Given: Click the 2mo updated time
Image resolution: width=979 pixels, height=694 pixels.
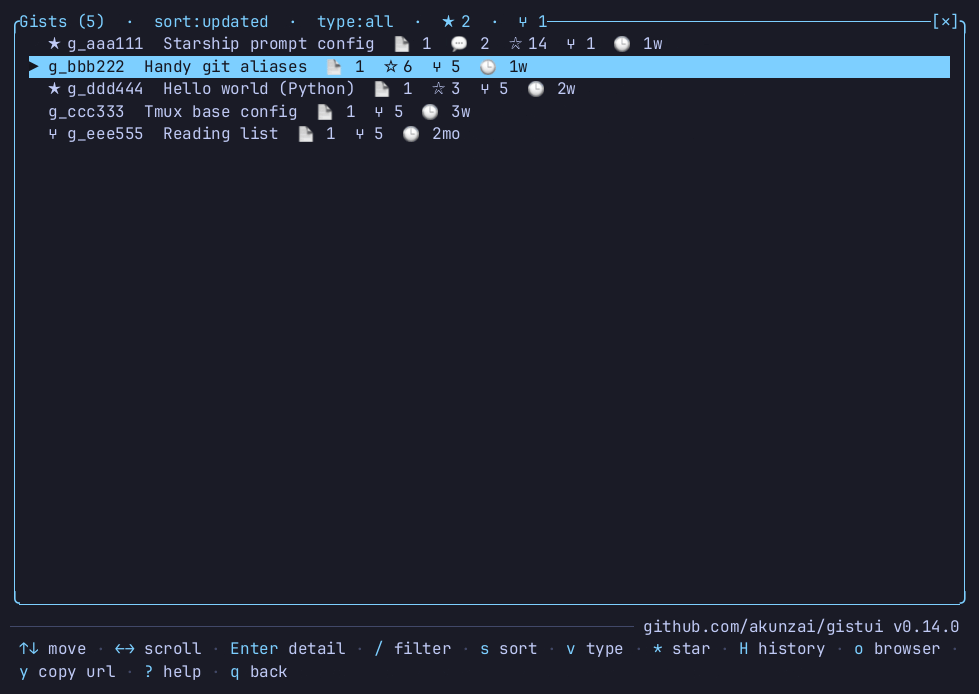Looking at the screenshot, I should coord(446,134).
